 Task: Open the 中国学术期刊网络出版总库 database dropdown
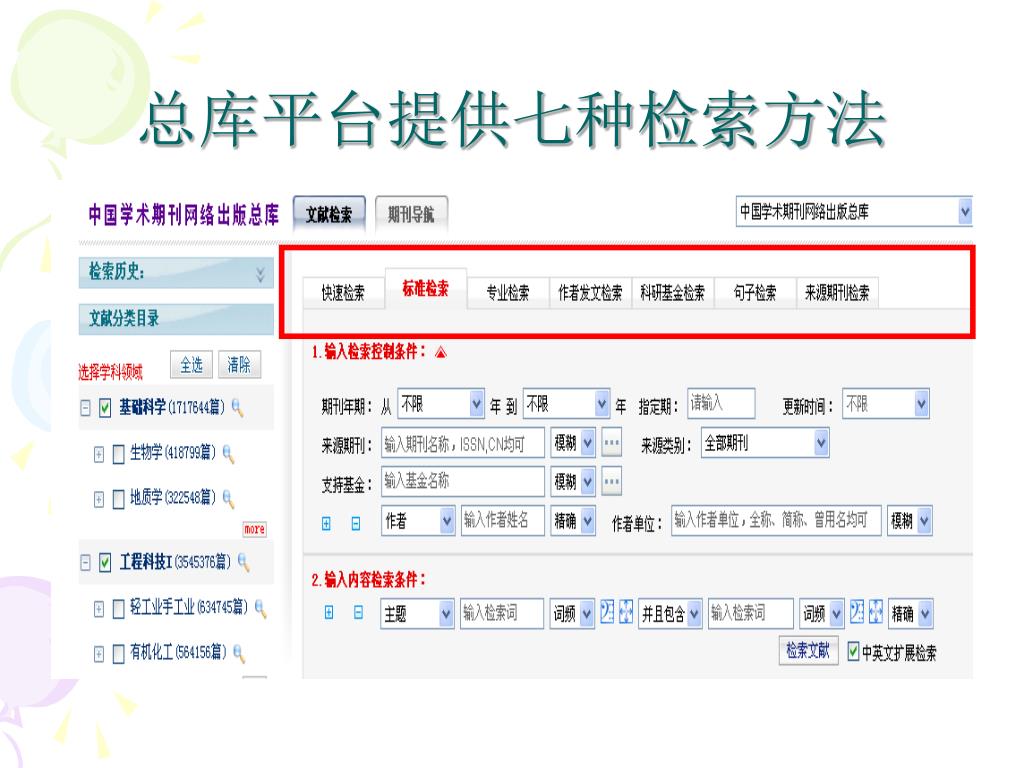coord(965,212)
